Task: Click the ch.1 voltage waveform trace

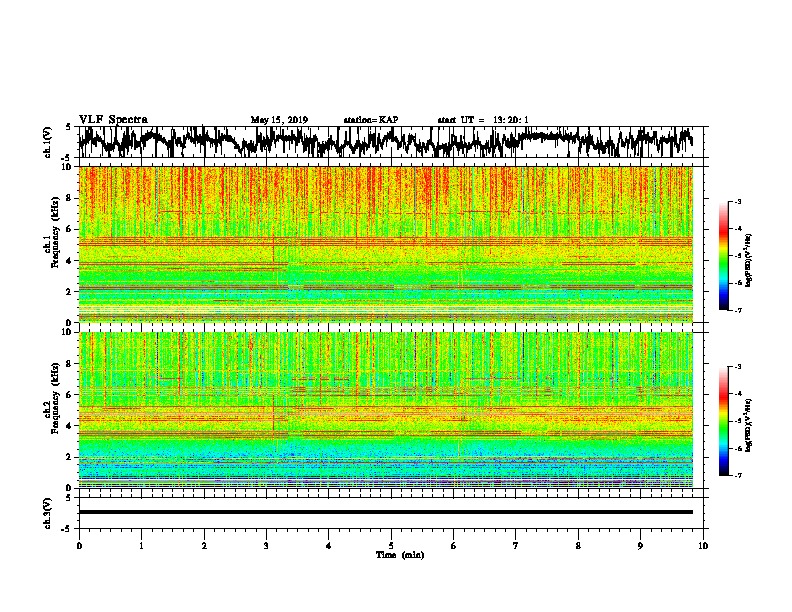Action: click(385, 142)
